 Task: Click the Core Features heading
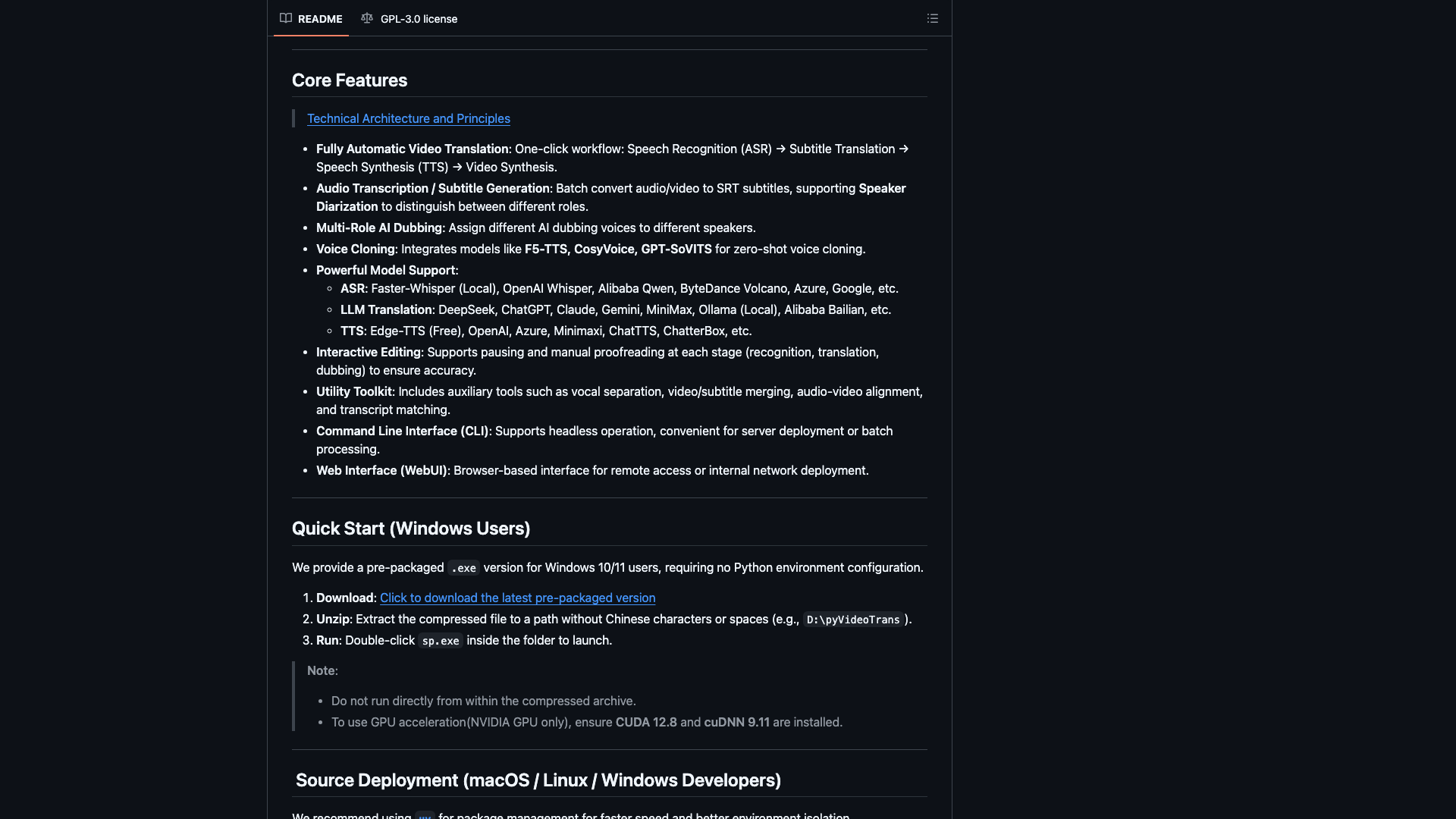350,80
